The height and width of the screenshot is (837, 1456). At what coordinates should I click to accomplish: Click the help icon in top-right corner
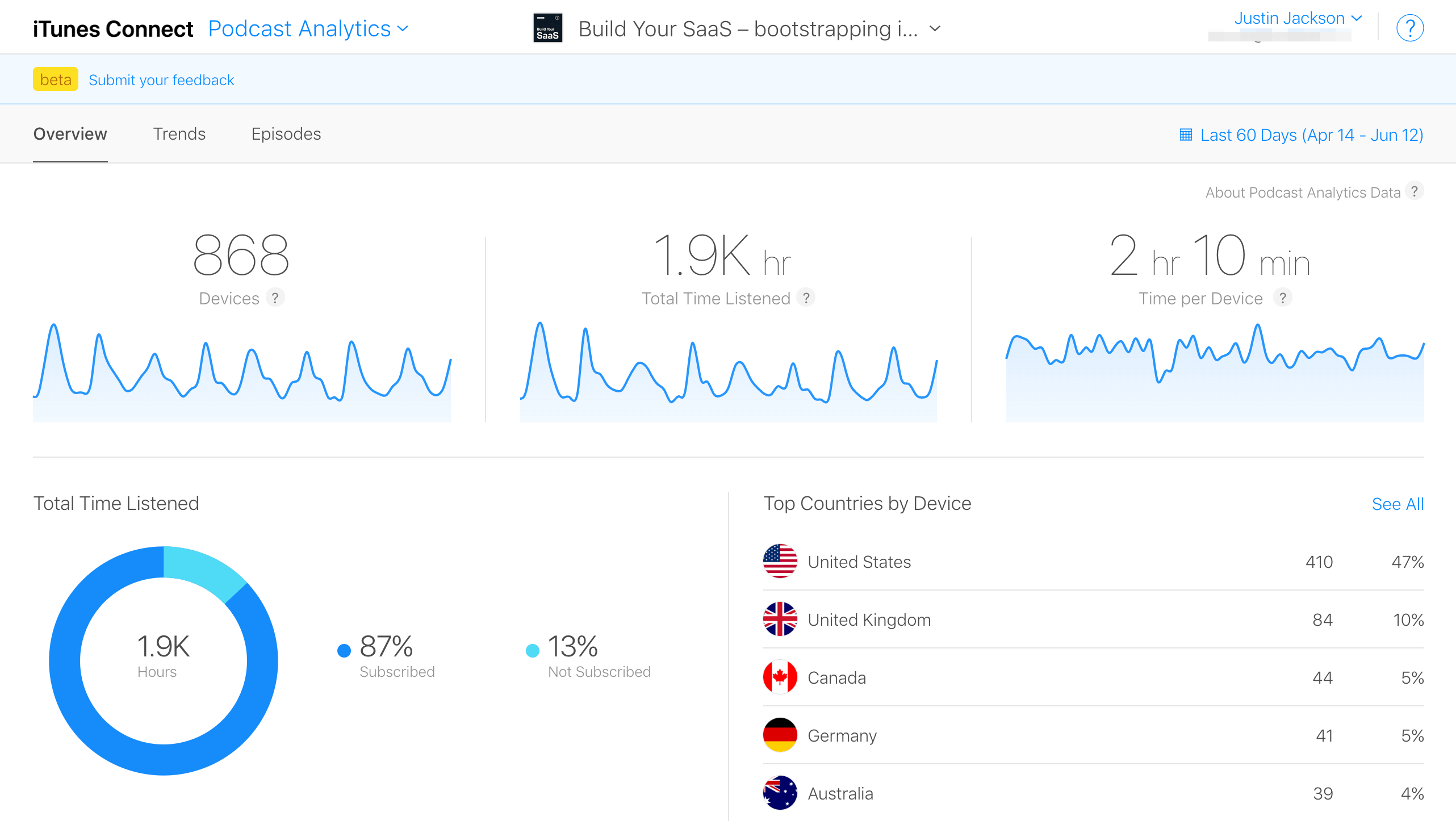[1409, 28]
